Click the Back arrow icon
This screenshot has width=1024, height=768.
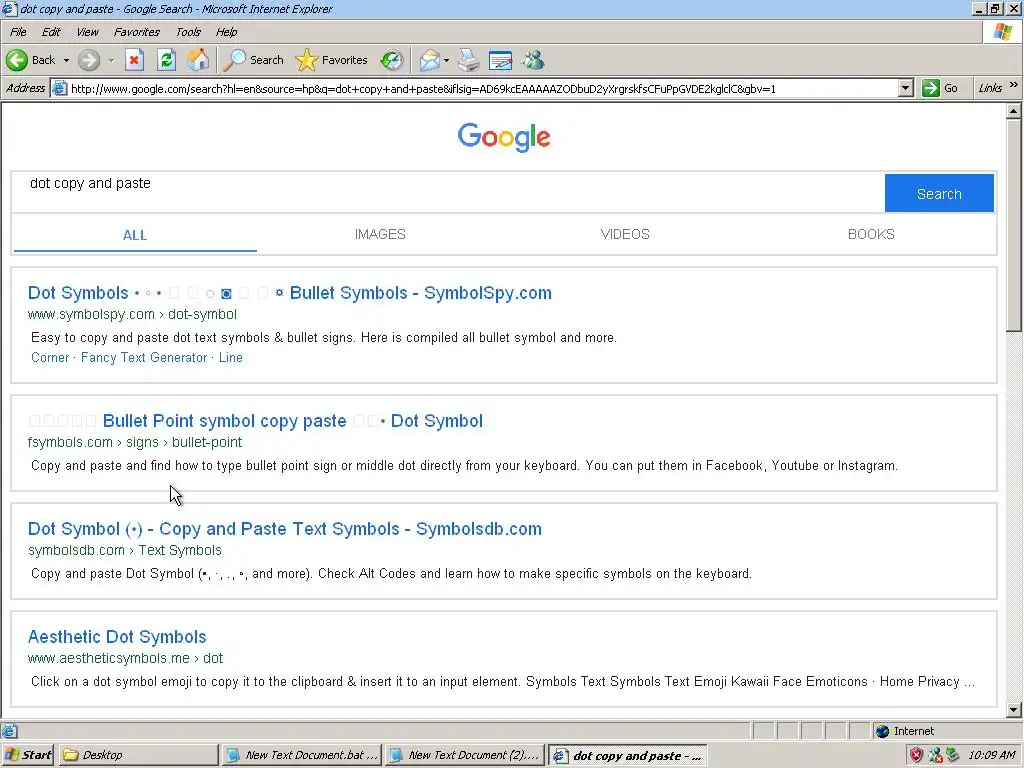[17, 60]
